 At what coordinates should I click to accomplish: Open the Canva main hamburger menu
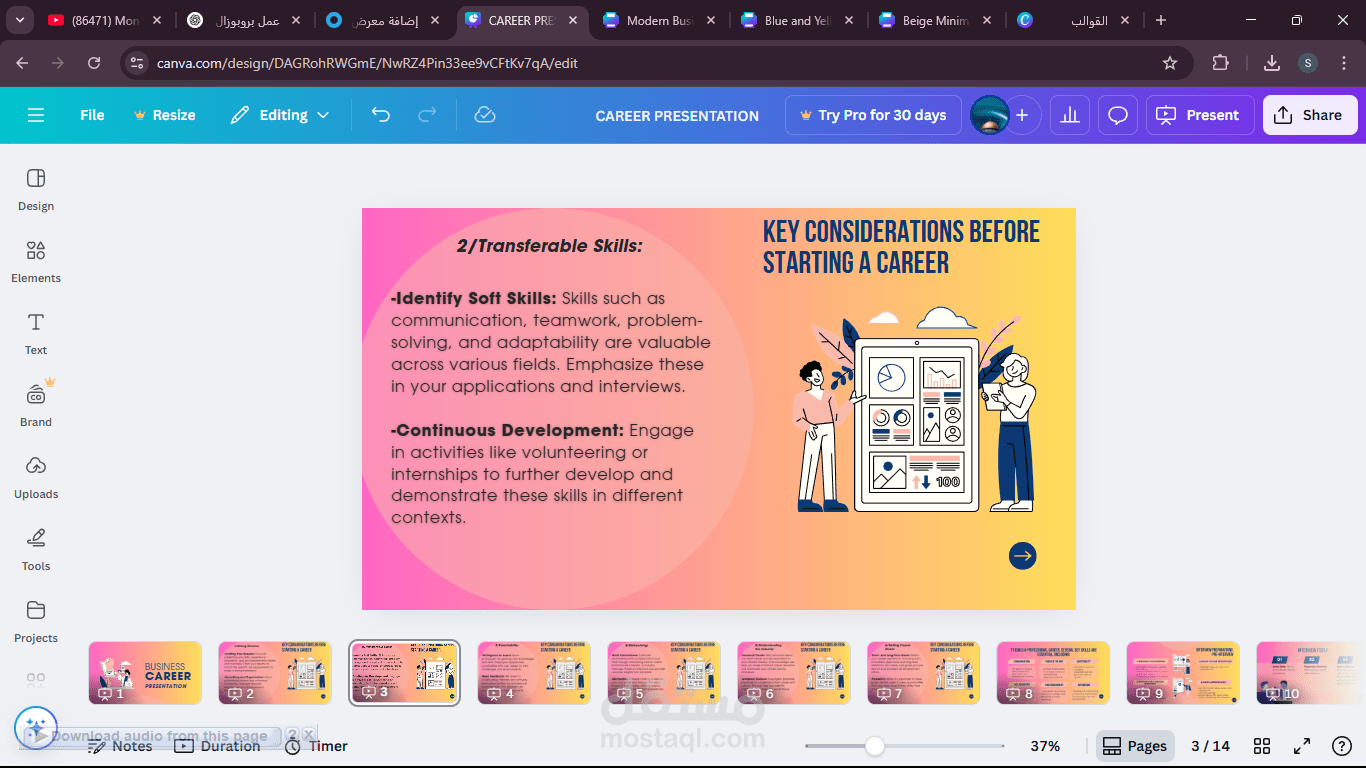[x=36, y=115]
